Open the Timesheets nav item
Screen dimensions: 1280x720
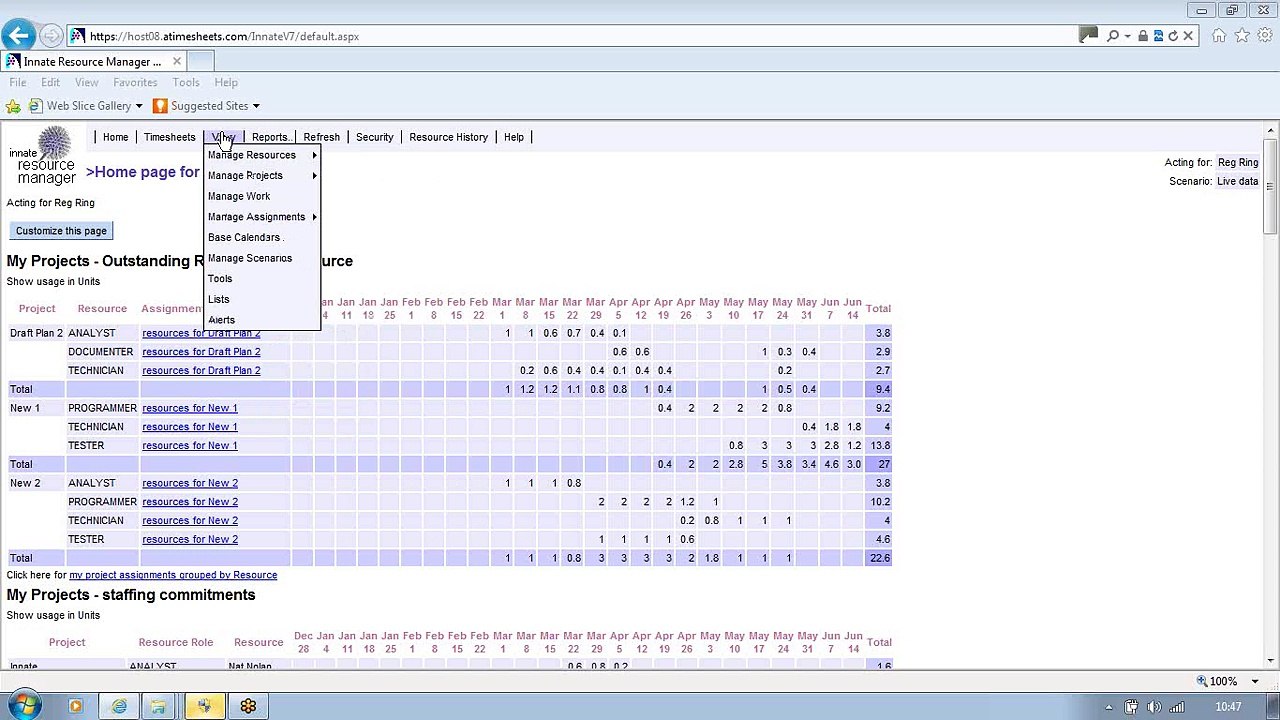[x=169, y=137]
